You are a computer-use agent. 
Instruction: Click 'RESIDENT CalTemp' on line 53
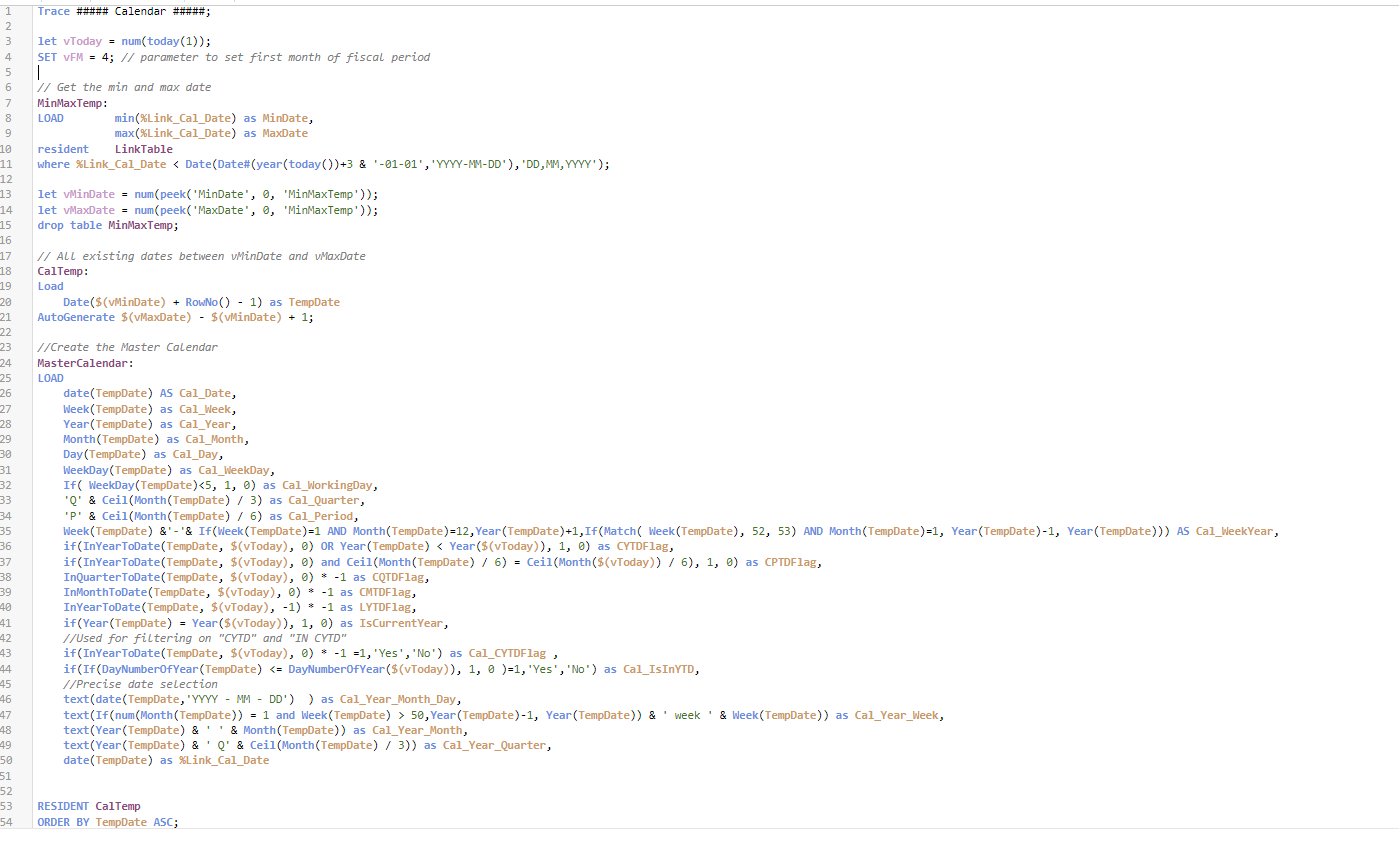tap(88, 806)
